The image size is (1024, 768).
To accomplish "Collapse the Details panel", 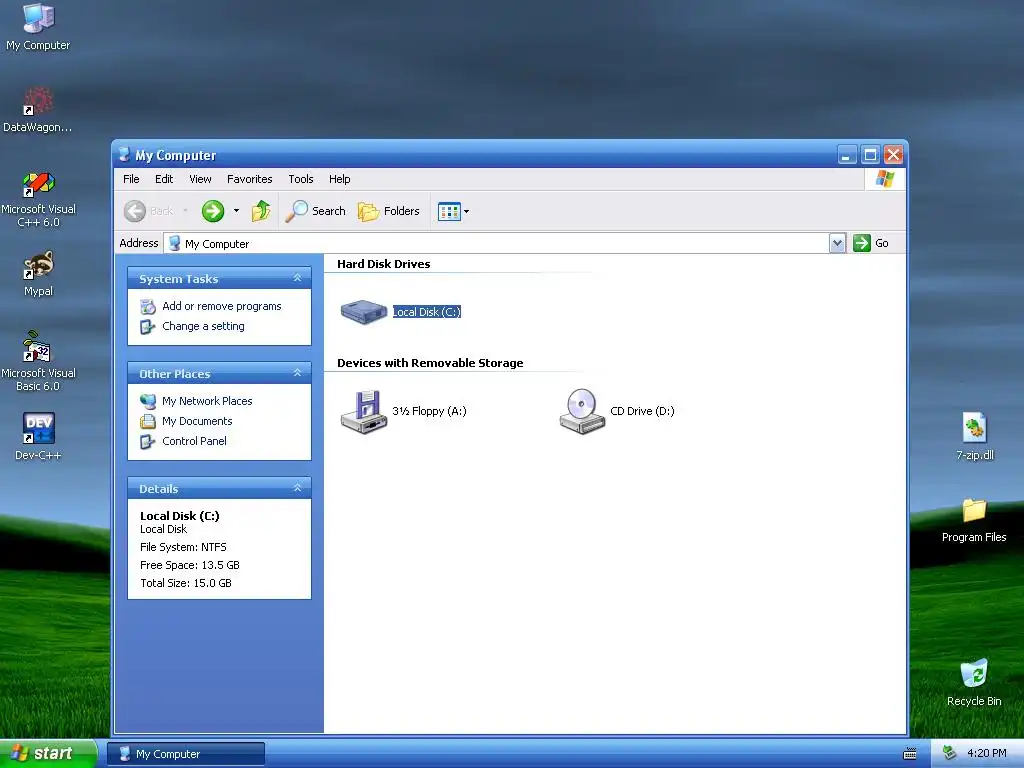I will click(x=297, y=488).
